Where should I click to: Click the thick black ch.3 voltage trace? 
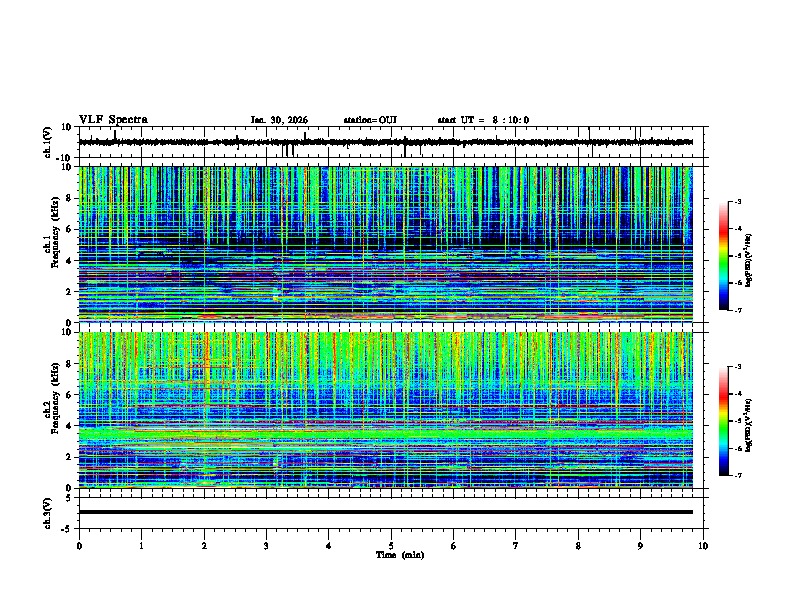(385, 512)
